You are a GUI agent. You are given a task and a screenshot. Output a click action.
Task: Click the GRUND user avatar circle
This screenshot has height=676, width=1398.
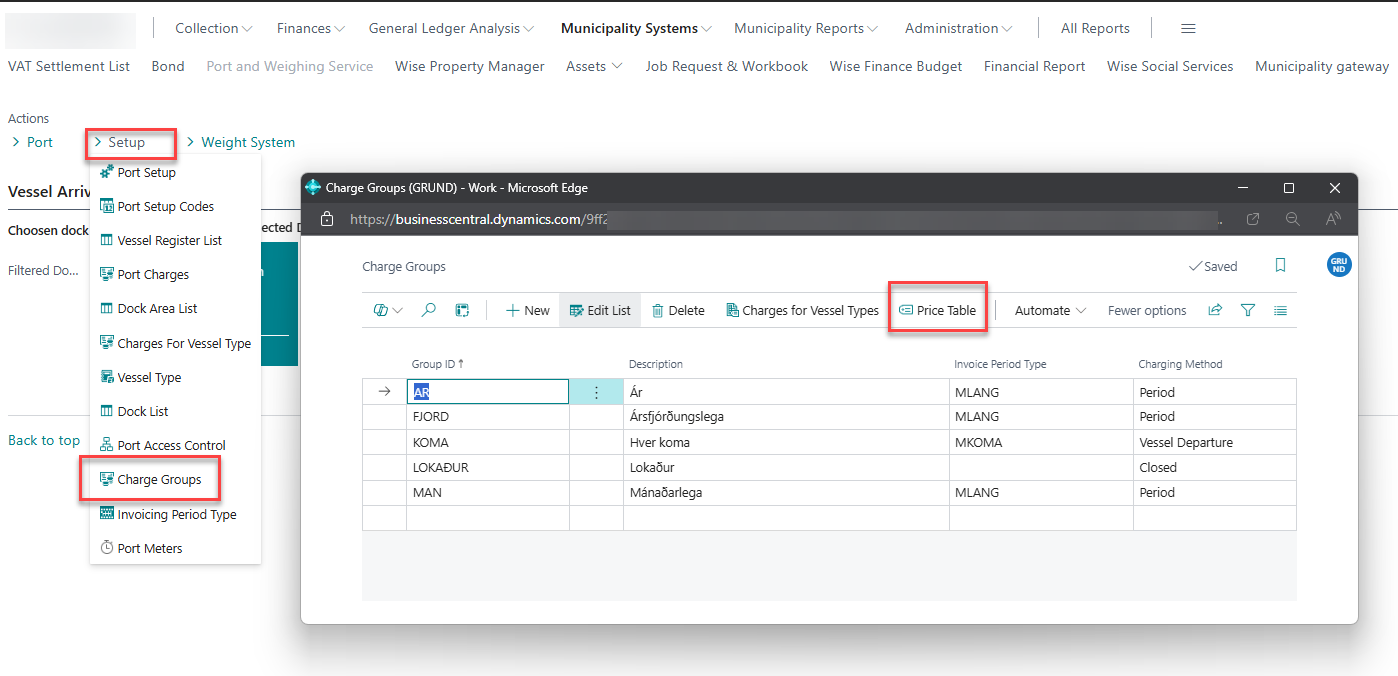click(x=1338, y=265)
